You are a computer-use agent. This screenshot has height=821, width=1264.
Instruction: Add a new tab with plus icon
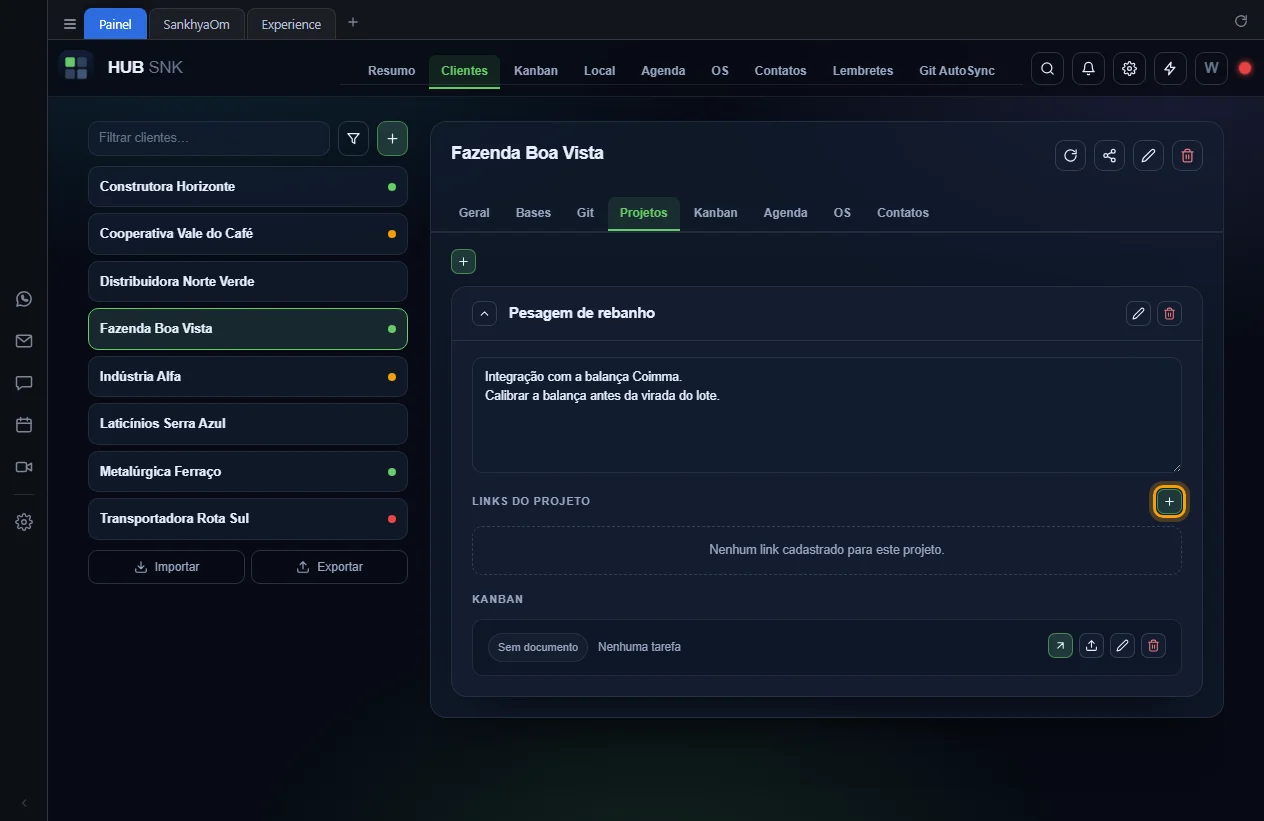tap(352, 22)
